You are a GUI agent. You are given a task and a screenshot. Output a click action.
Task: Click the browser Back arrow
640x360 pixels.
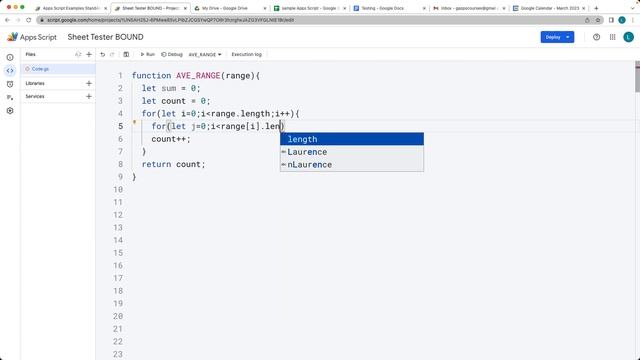(7, 20)
